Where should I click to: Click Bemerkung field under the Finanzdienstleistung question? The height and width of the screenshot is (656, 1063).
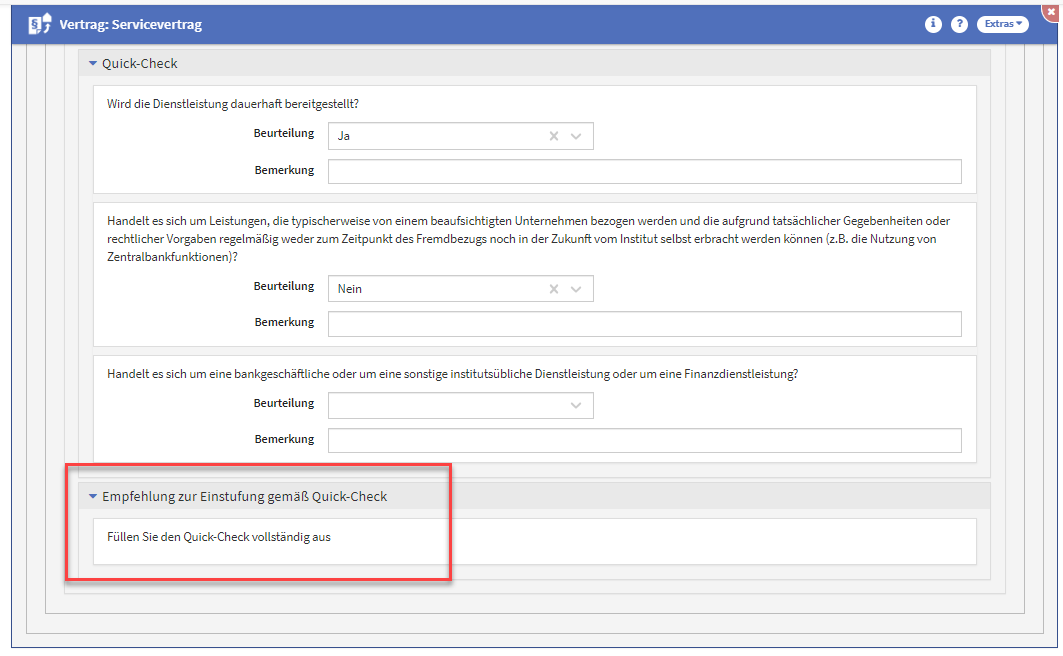coord(644,440)
